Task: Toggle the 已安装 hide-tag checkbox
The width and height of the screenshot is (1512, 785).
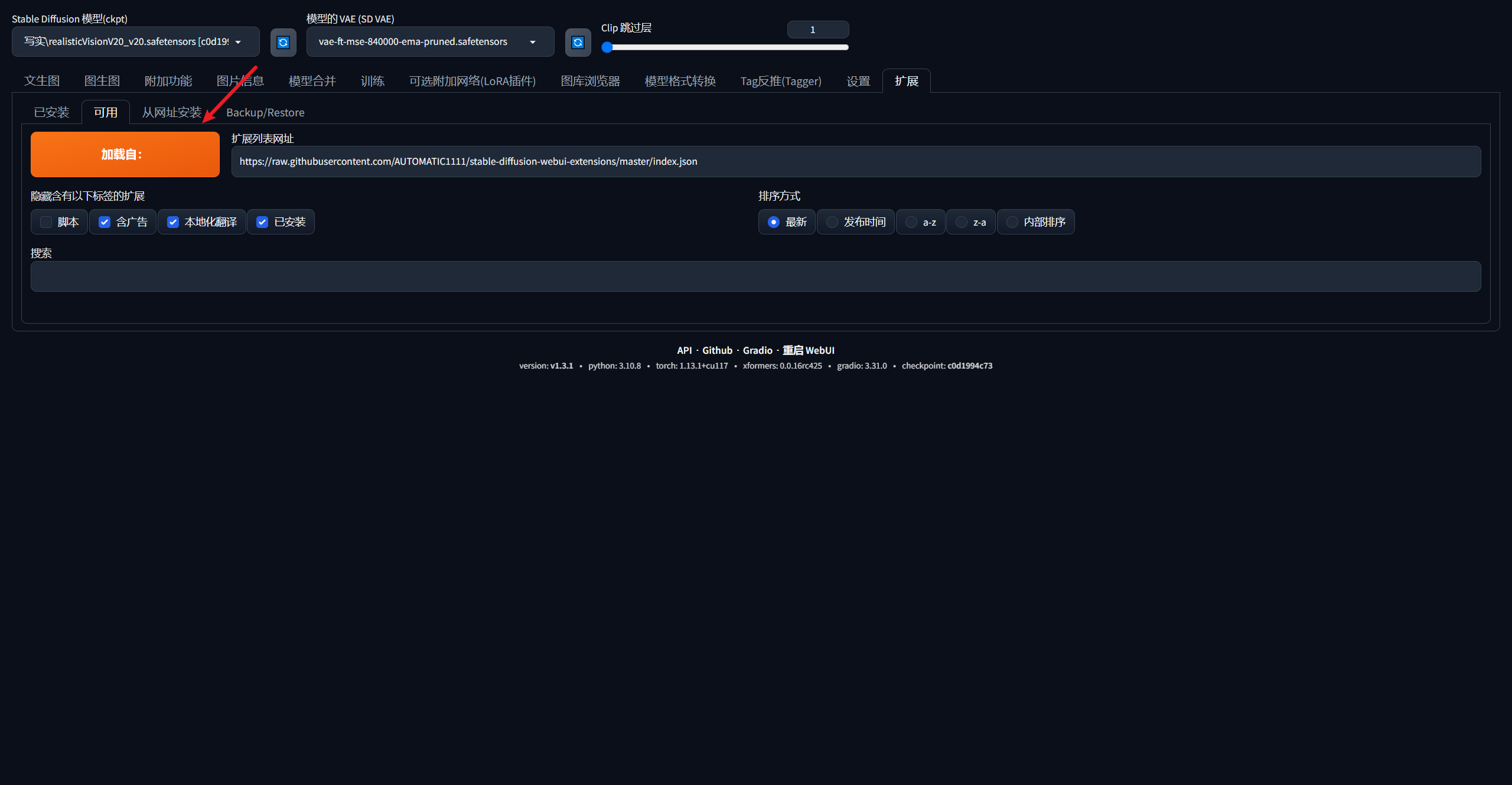Action: [262, 222]
